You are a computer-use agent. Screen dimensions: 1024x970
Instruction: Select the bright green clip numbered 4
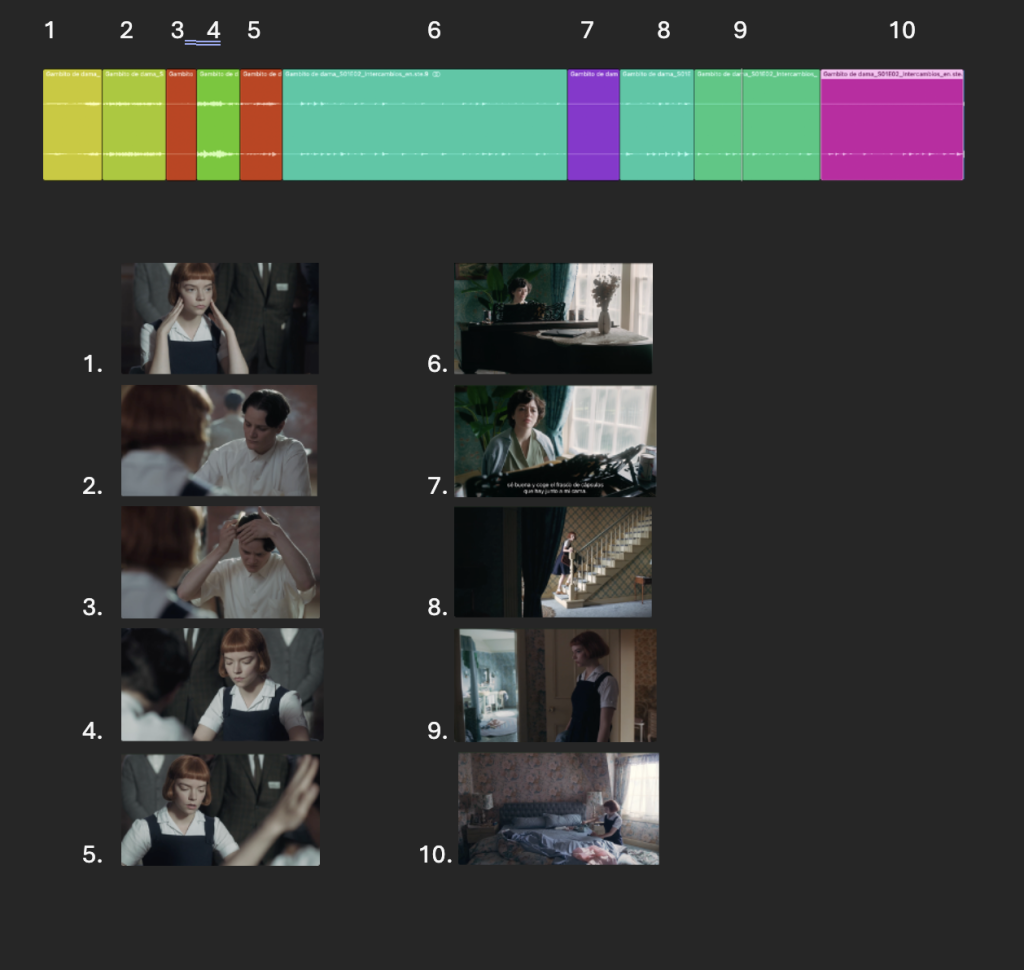pos(218,124)
